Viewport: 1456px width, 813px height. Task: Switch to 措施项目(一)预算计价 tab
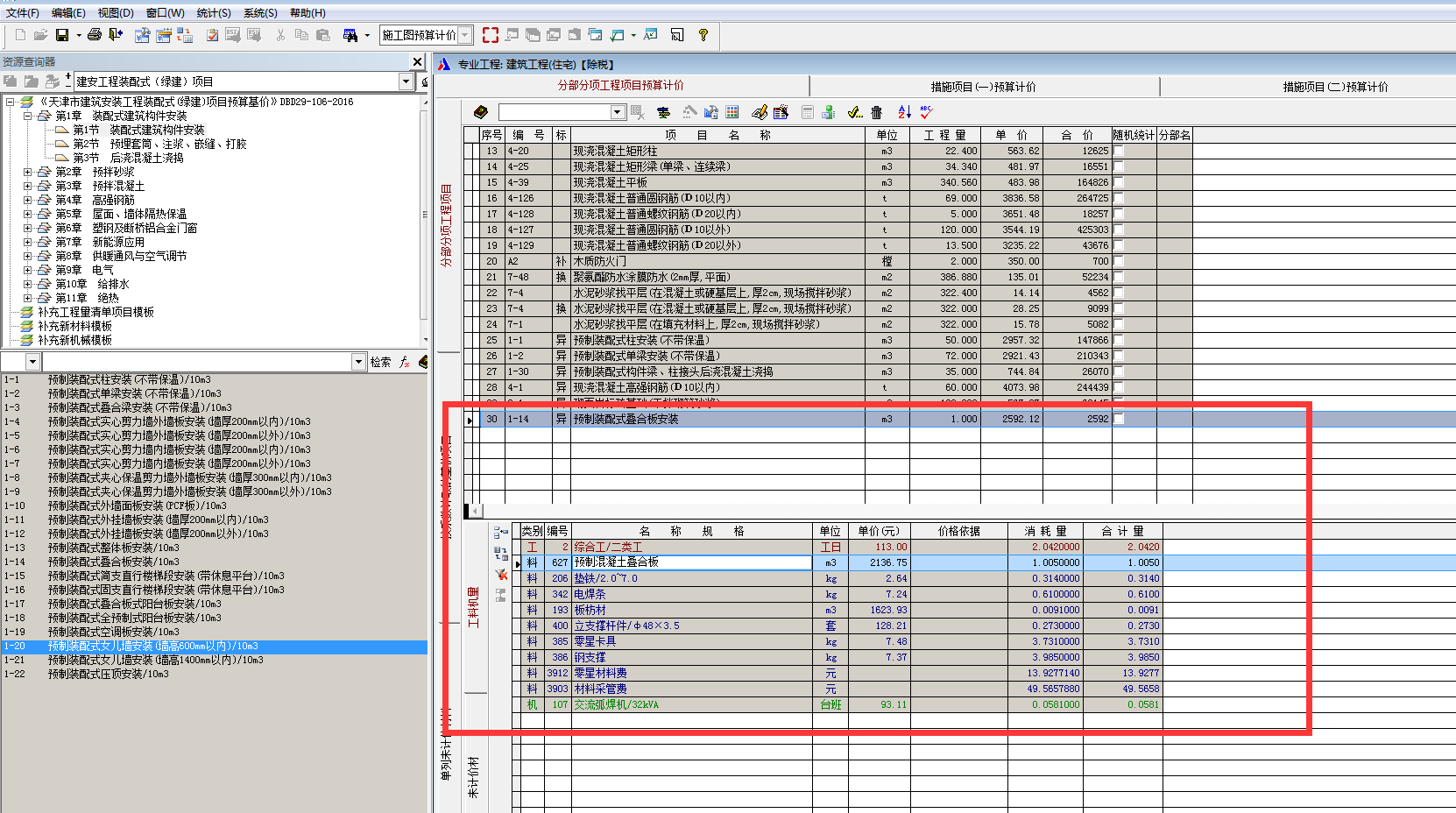tap(984, 87)
